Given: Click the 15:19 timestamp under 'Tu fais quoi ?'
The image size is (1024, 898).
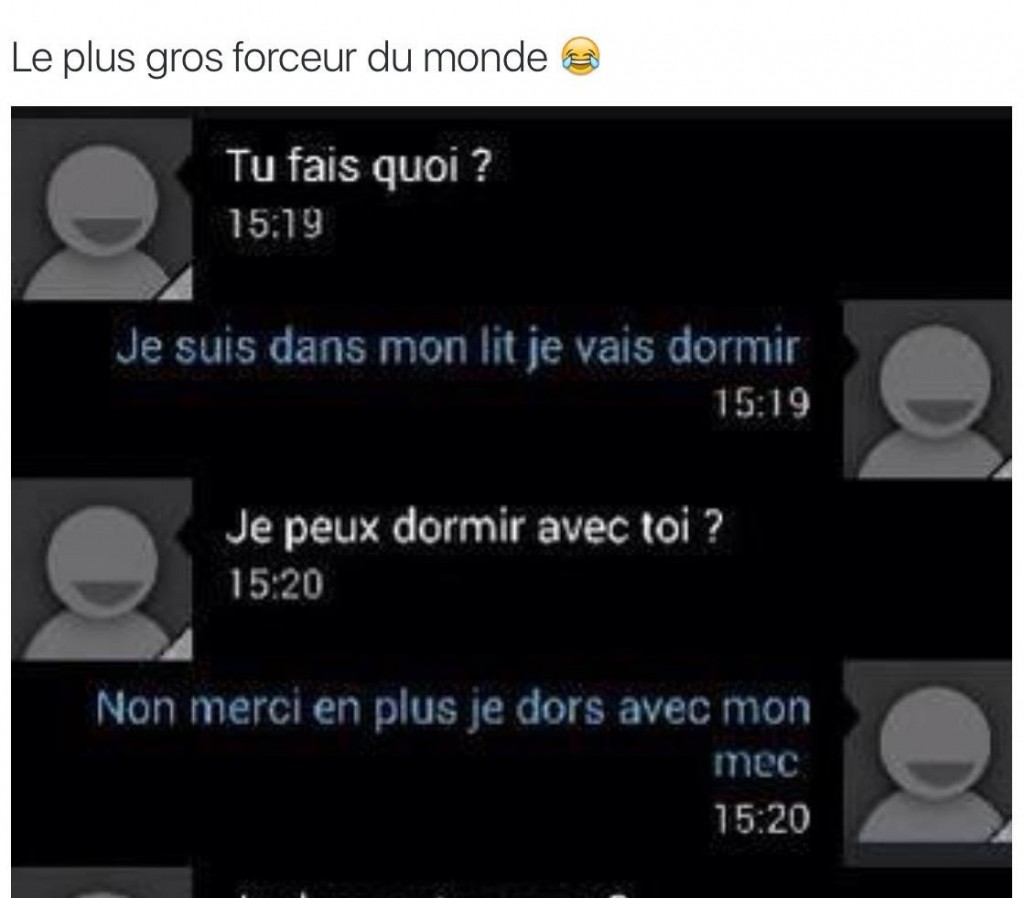Looking at the screenshot, I should pyautogui.click(x=275, y=223).
